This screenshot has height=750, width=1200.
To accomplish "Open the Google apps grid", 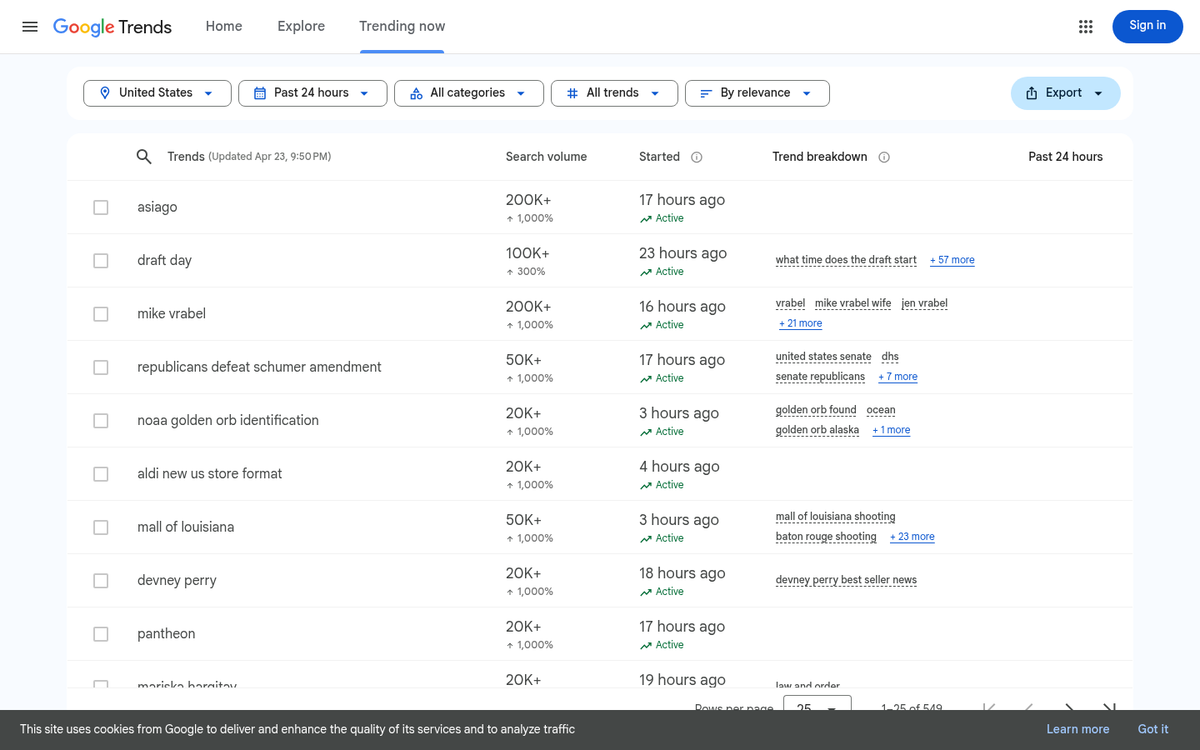I will [x=1085, y=27].
